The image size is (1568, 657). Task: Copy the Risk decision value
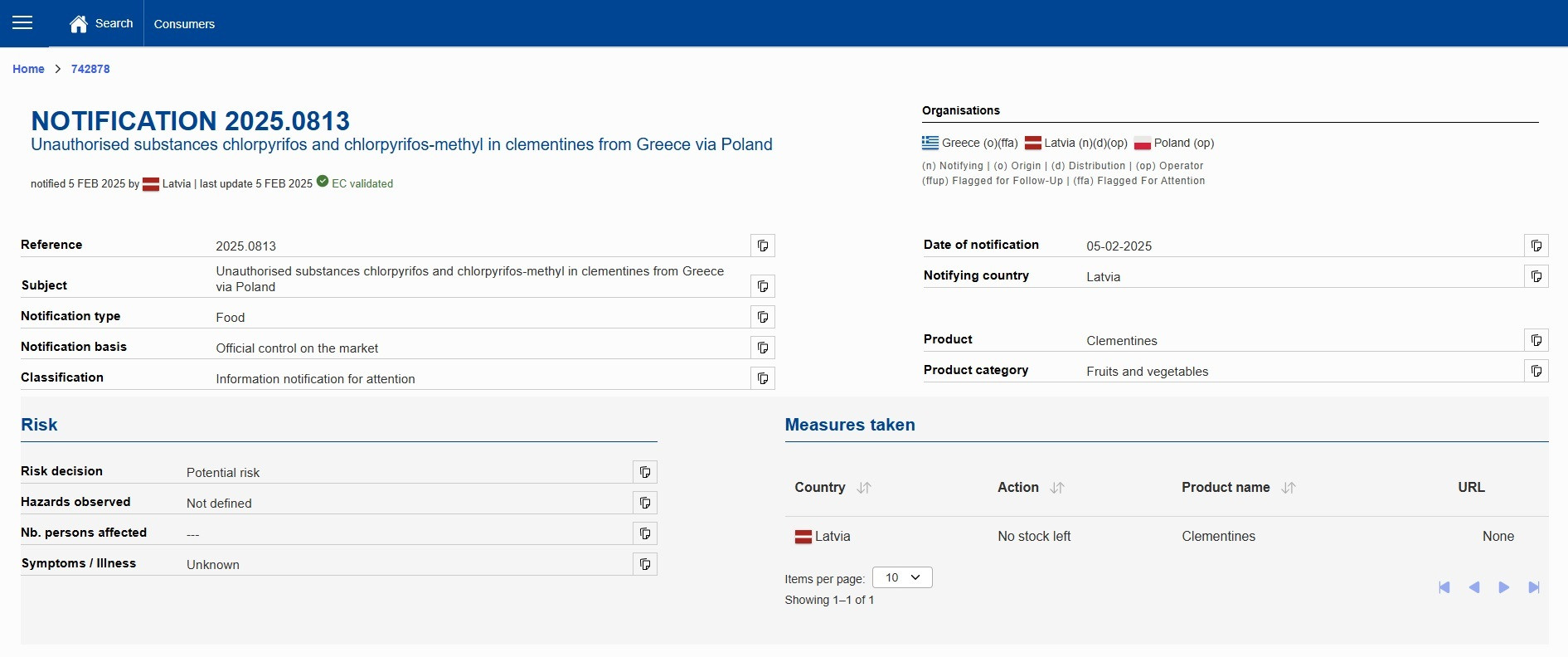tap(645, 472)
